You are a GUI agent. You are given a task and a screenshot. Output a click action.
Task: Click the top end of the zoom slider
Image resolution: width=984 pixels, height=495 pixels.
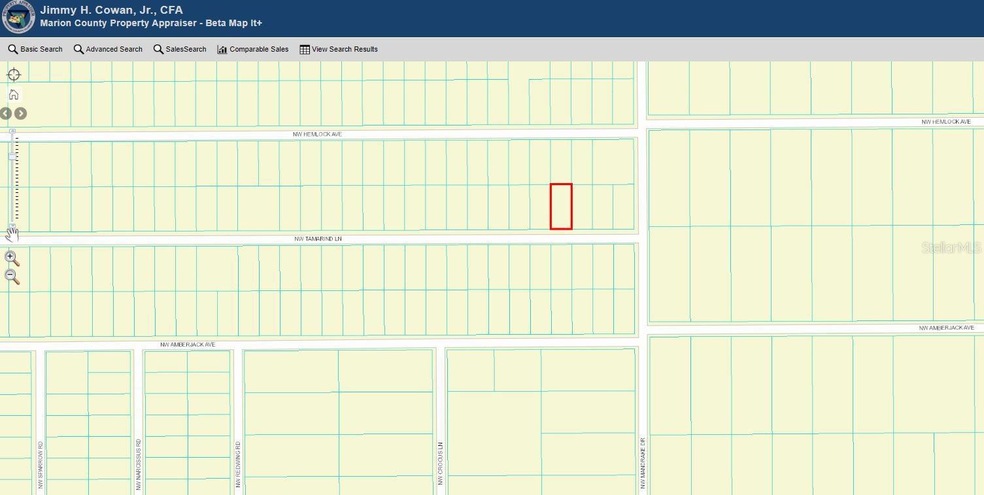pyautogui.click(x=13, y=131)
